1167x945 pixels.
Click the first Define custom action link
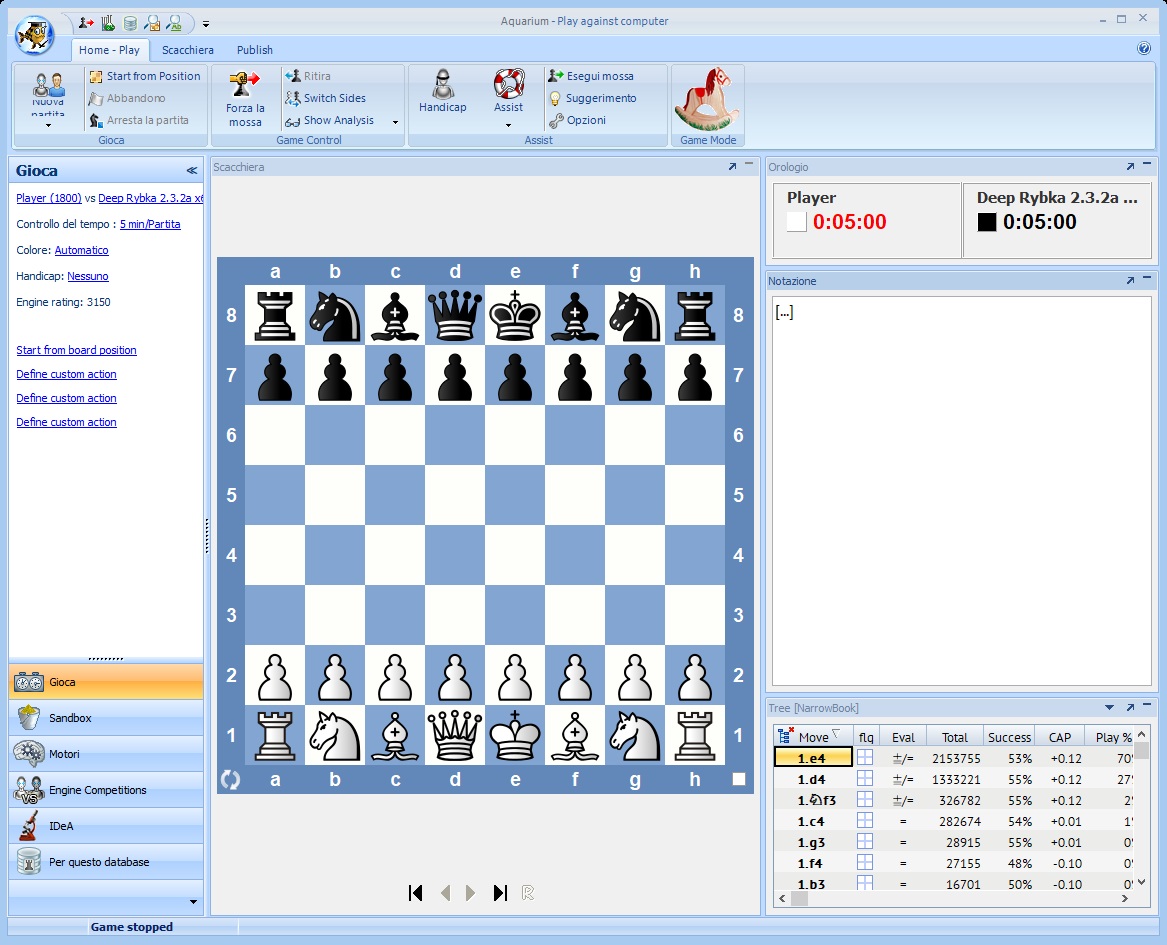66,374
